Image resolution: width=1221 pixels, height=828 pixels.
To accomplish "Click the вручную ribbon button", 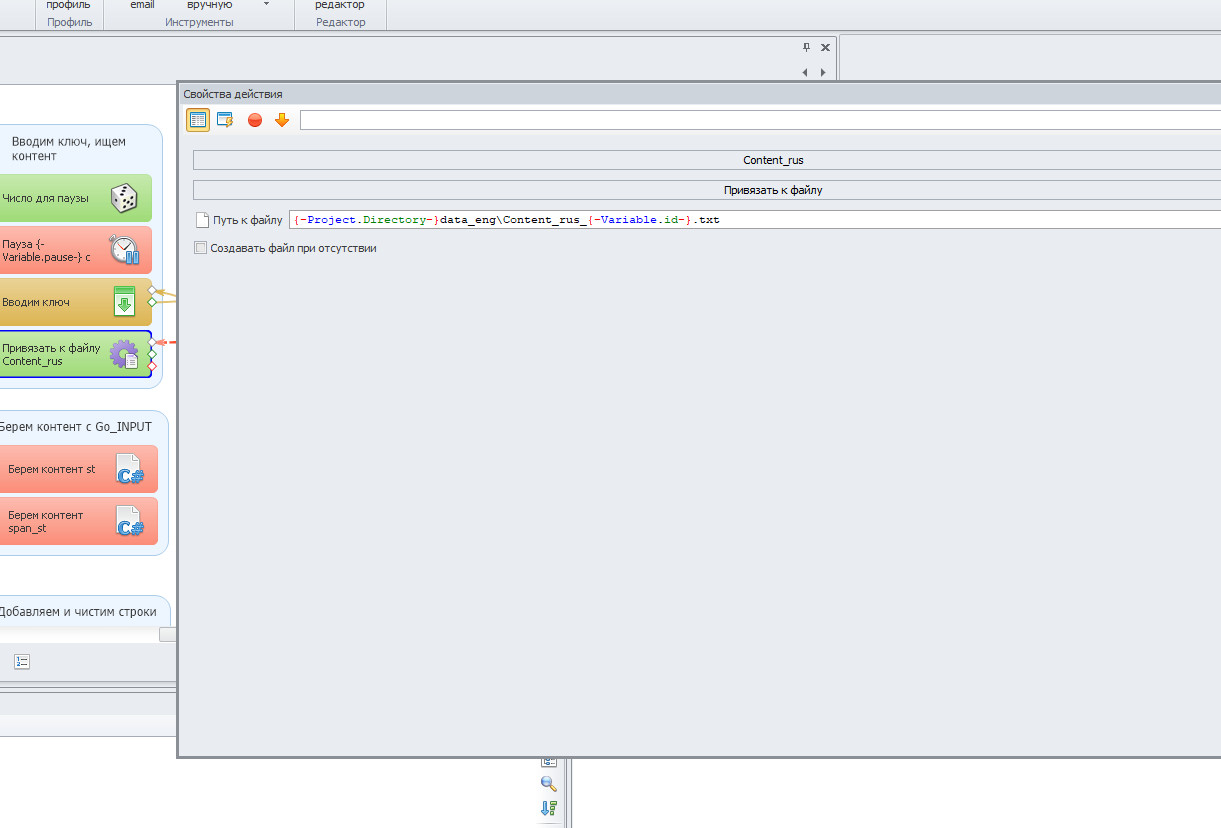I will 210,5.
